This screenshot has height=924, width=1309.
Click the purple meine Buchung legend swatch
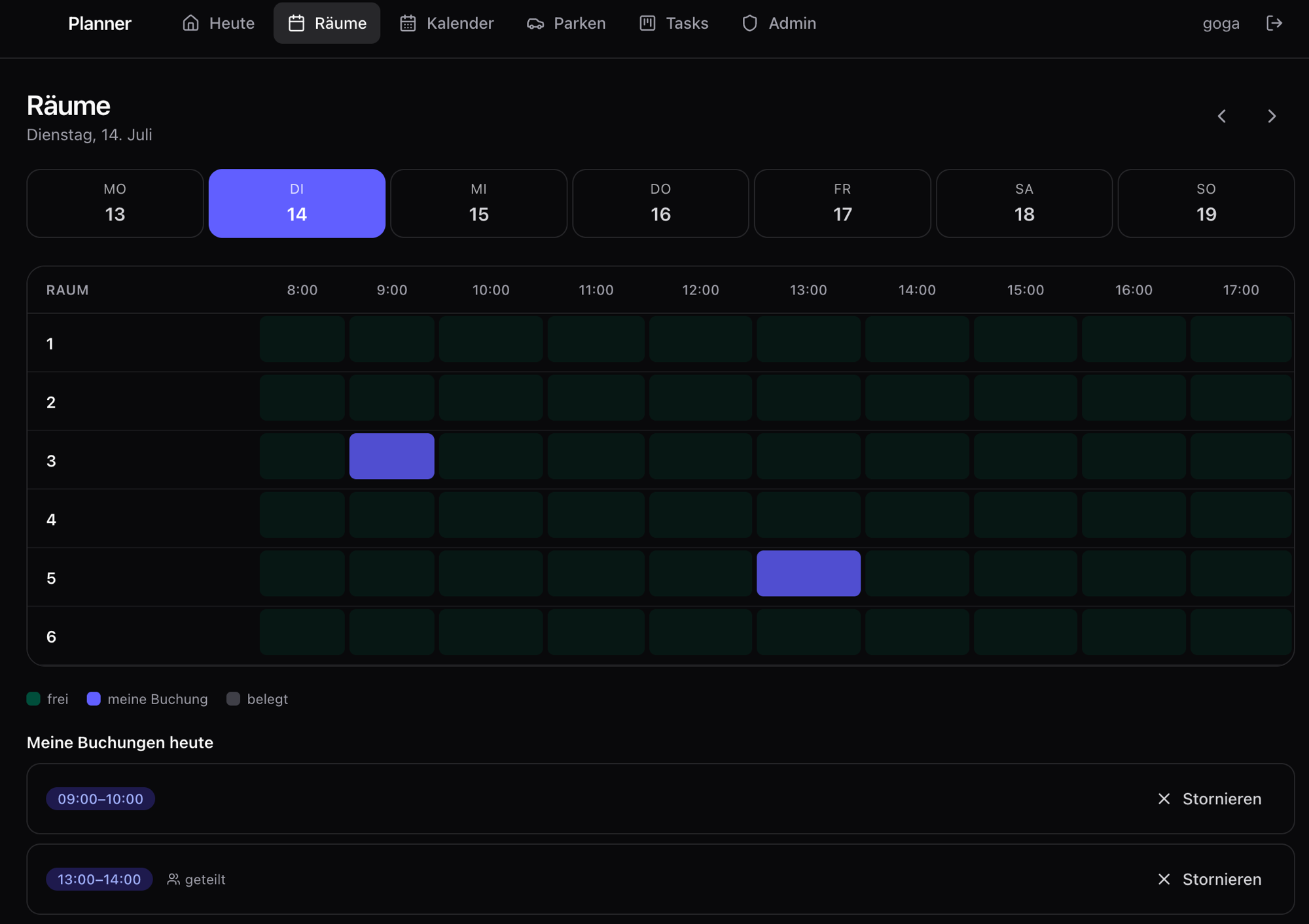coord(94,699)
